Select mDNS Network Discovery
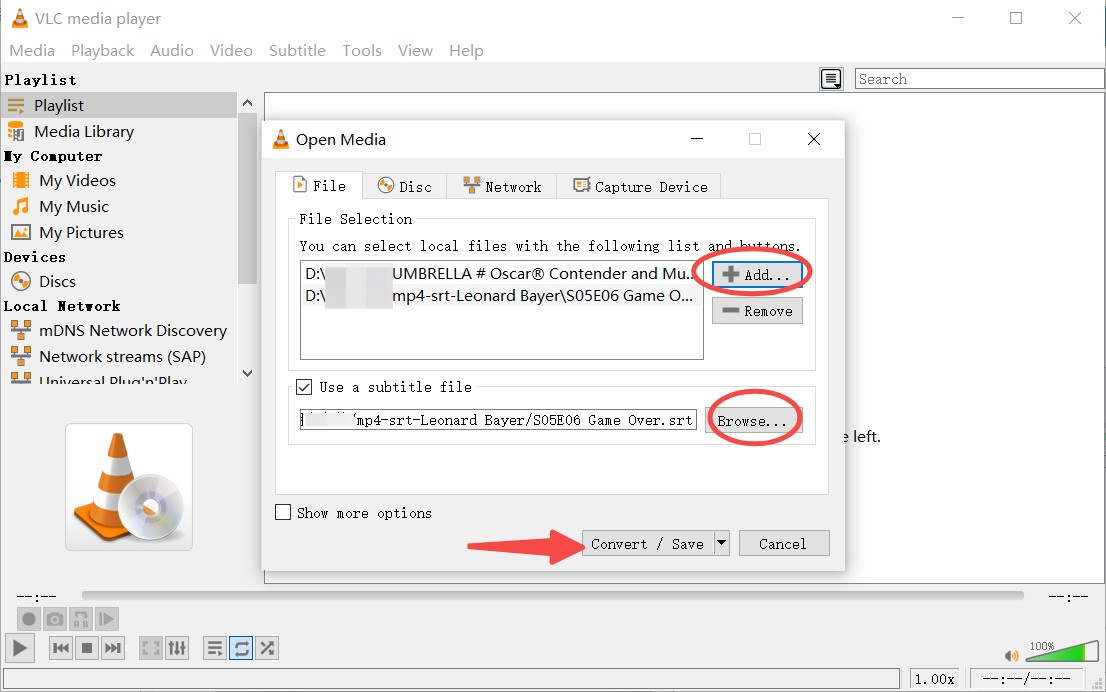 coord(133,330)
